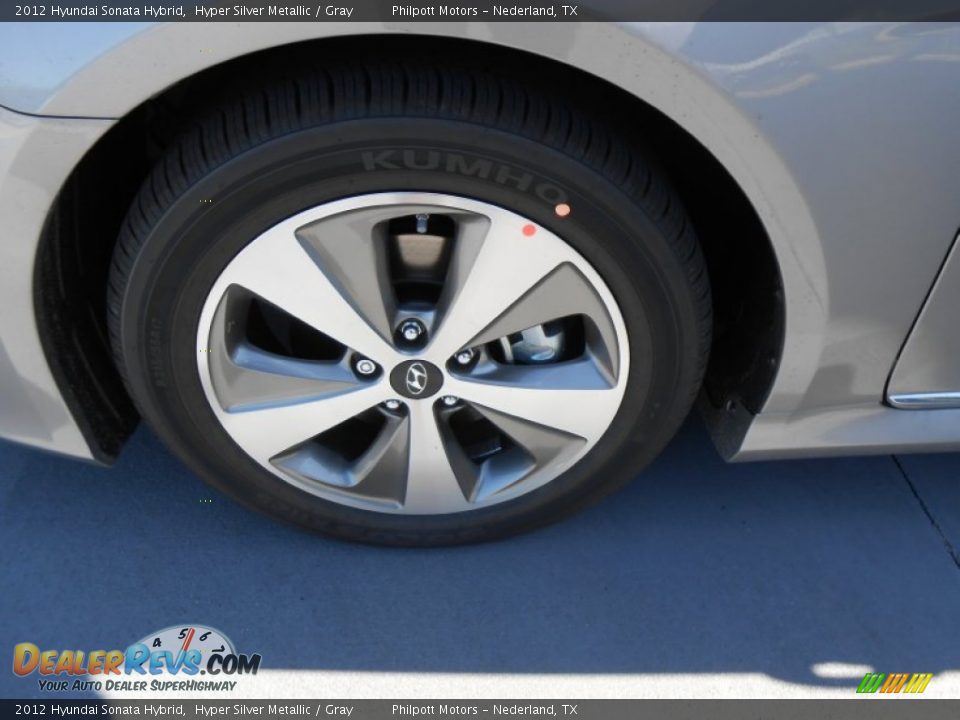Expand the top title bar
This screenshot has width=960, height=720.
(x=480, y=12)
